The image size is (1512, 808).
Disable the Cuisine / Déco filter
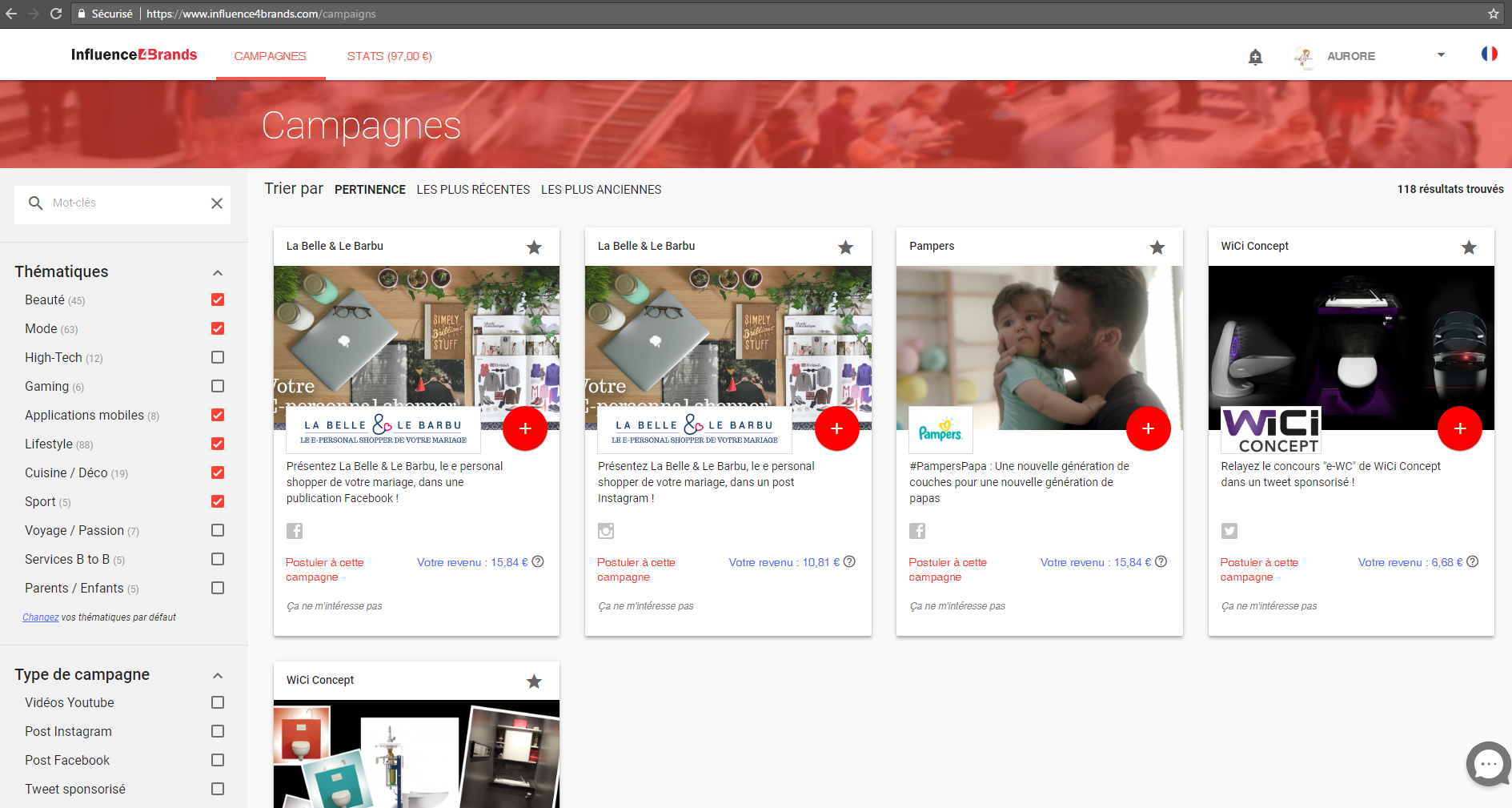coord(218,472)
